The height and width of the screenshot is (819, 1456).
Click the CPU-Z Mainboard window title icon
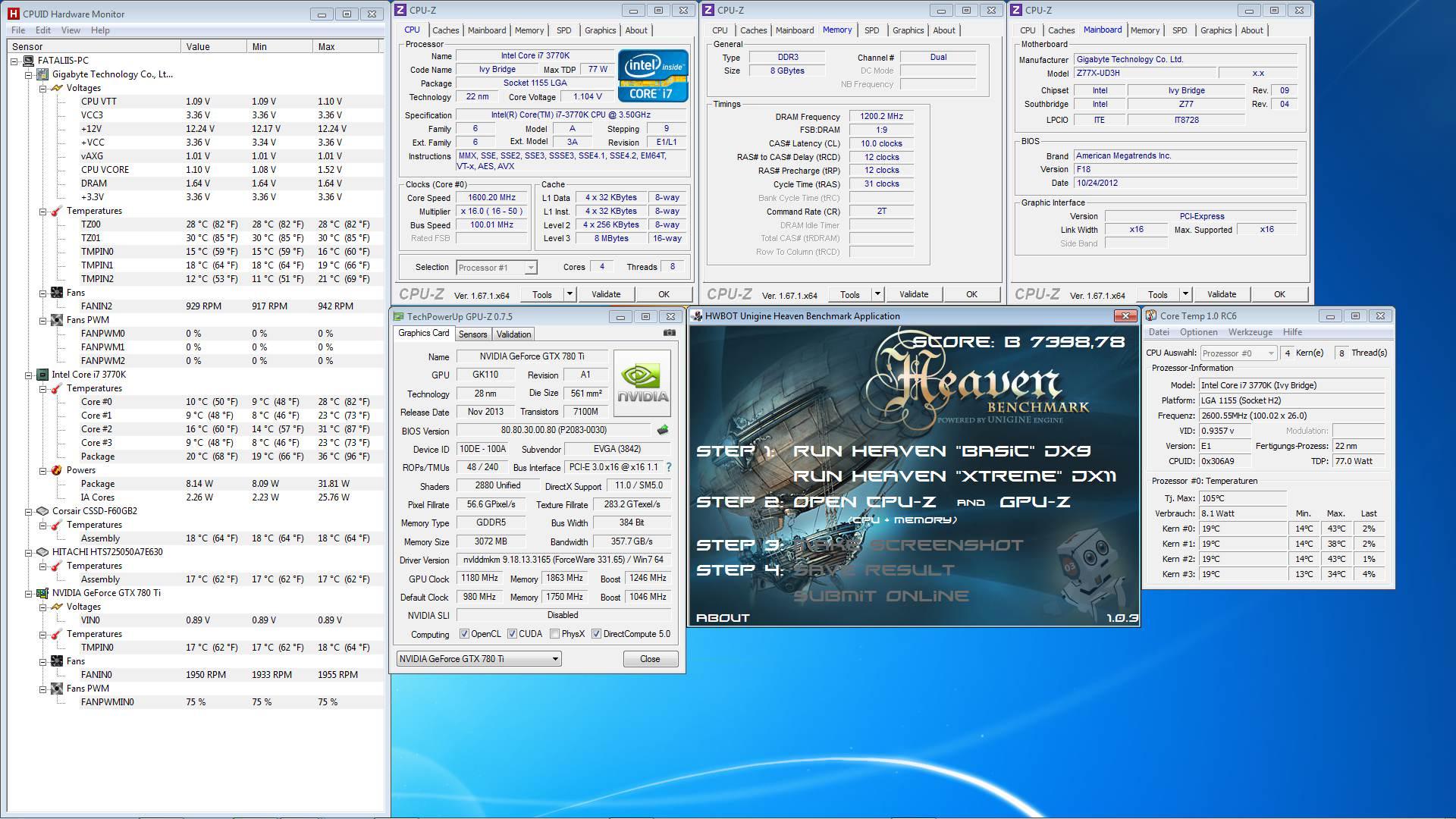click(1016, 10)
